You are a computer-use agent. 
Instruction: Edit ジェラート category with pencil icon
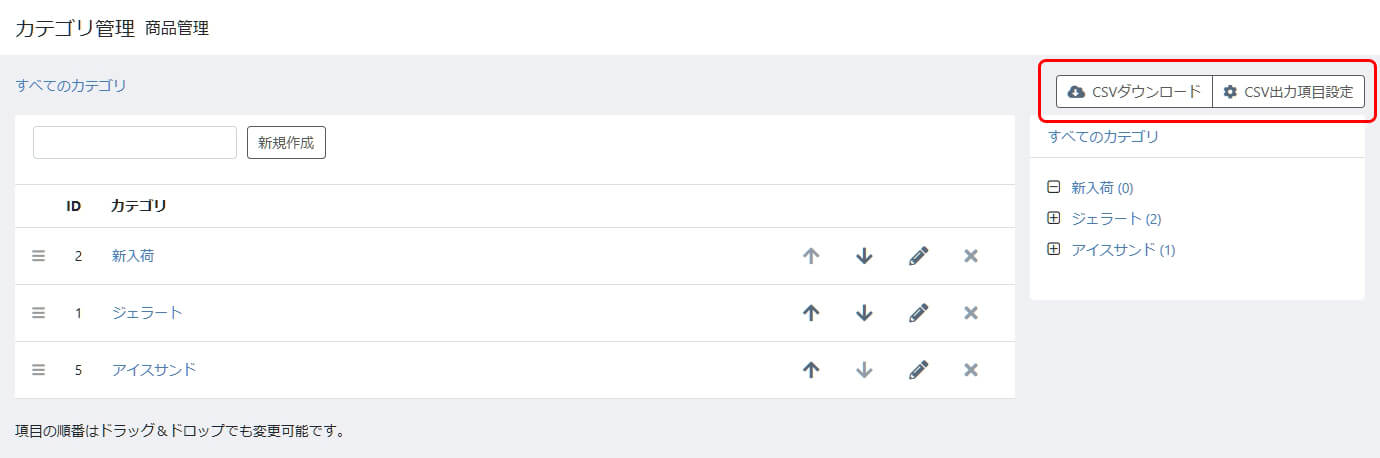point(918,313)
